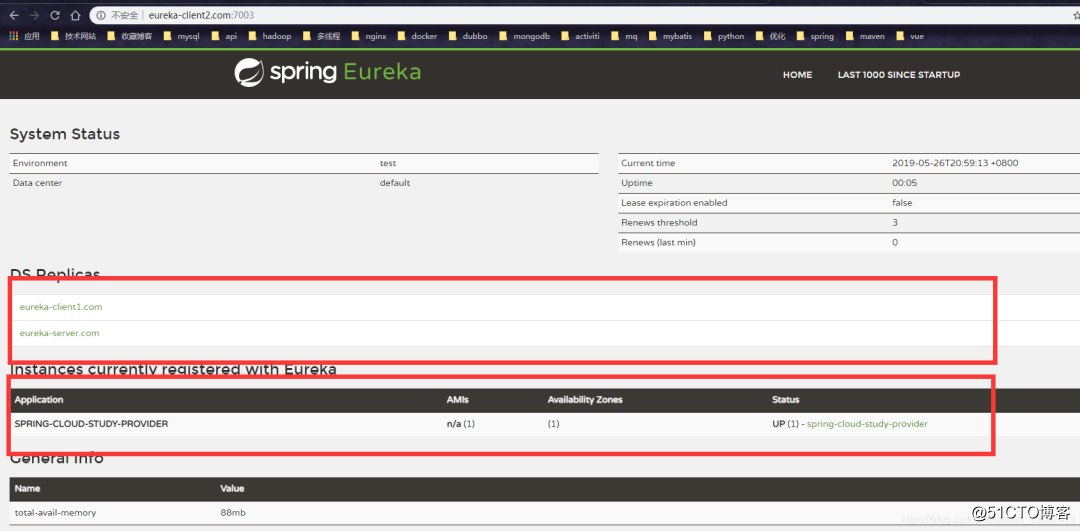Reload the page with the refresh icon
The image size is (1080, 531).
pos(55,15)
